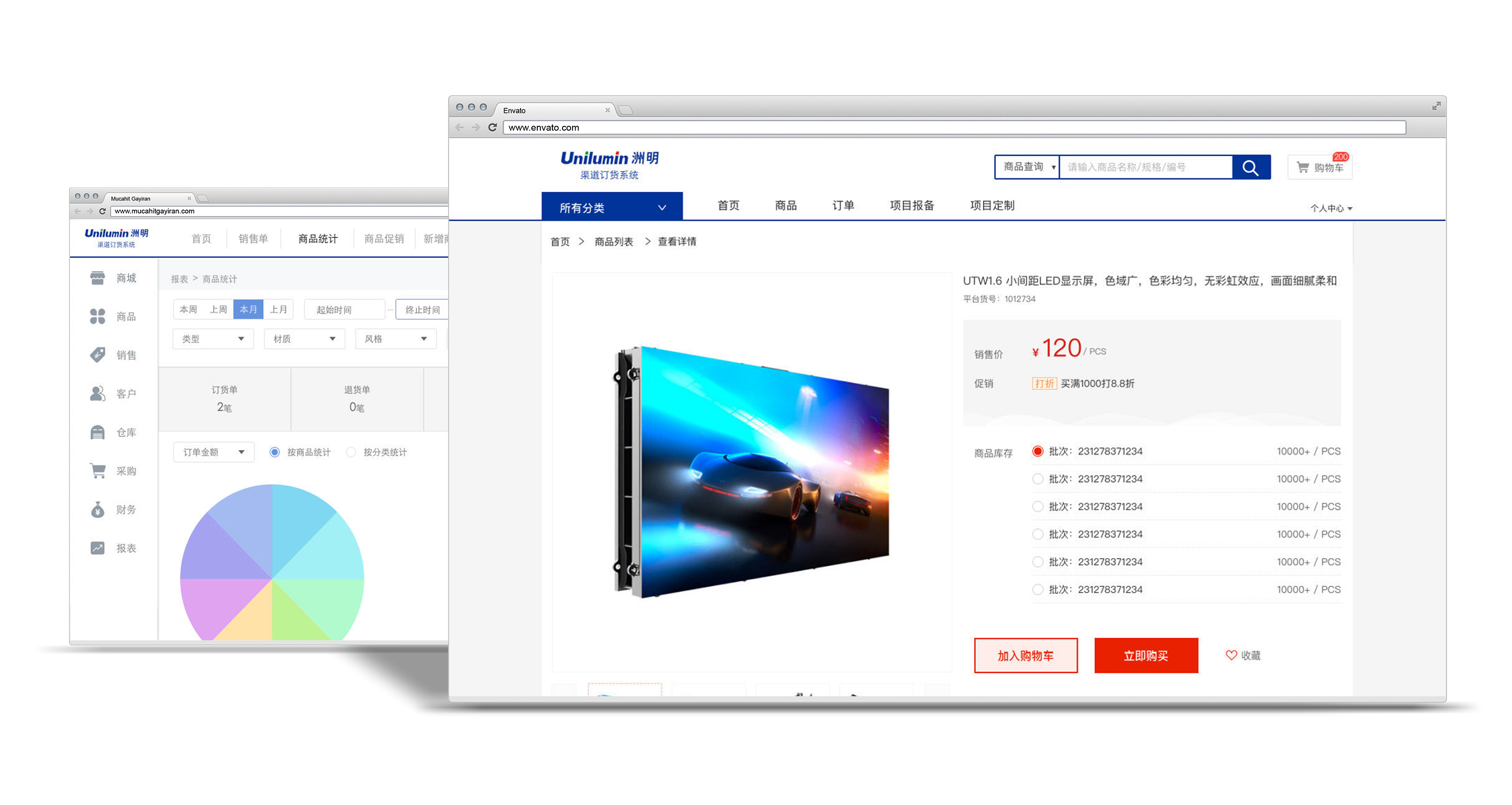The width and height of the screenshot is (1512, 805).
Task: Open 项目报备 navigation menu item
Action: point(912,206)
